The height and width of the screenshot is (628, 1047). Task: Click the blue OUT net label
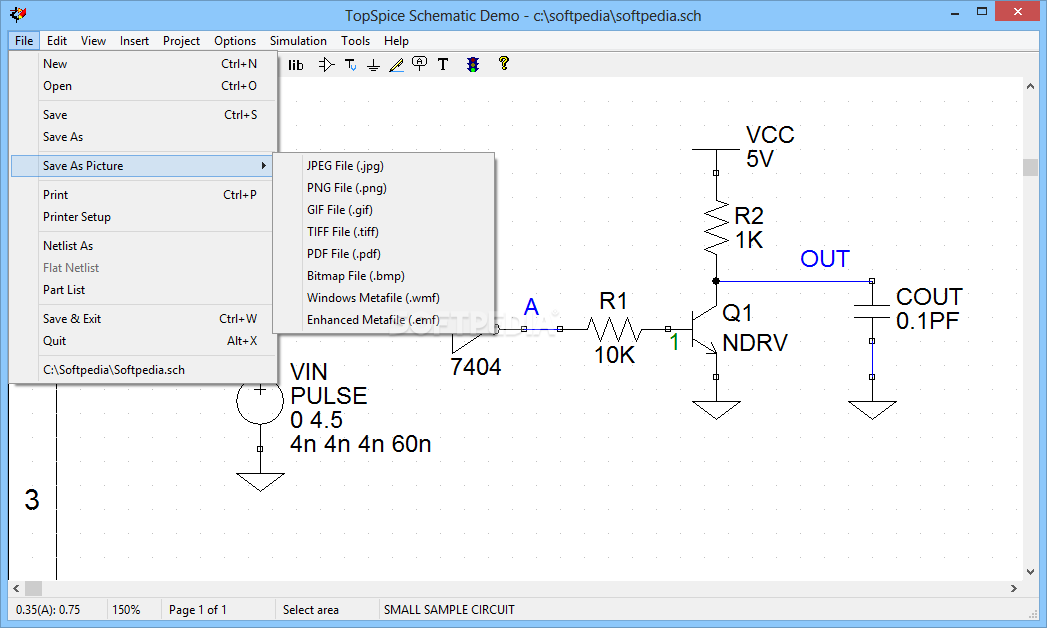tap(825, 259)
